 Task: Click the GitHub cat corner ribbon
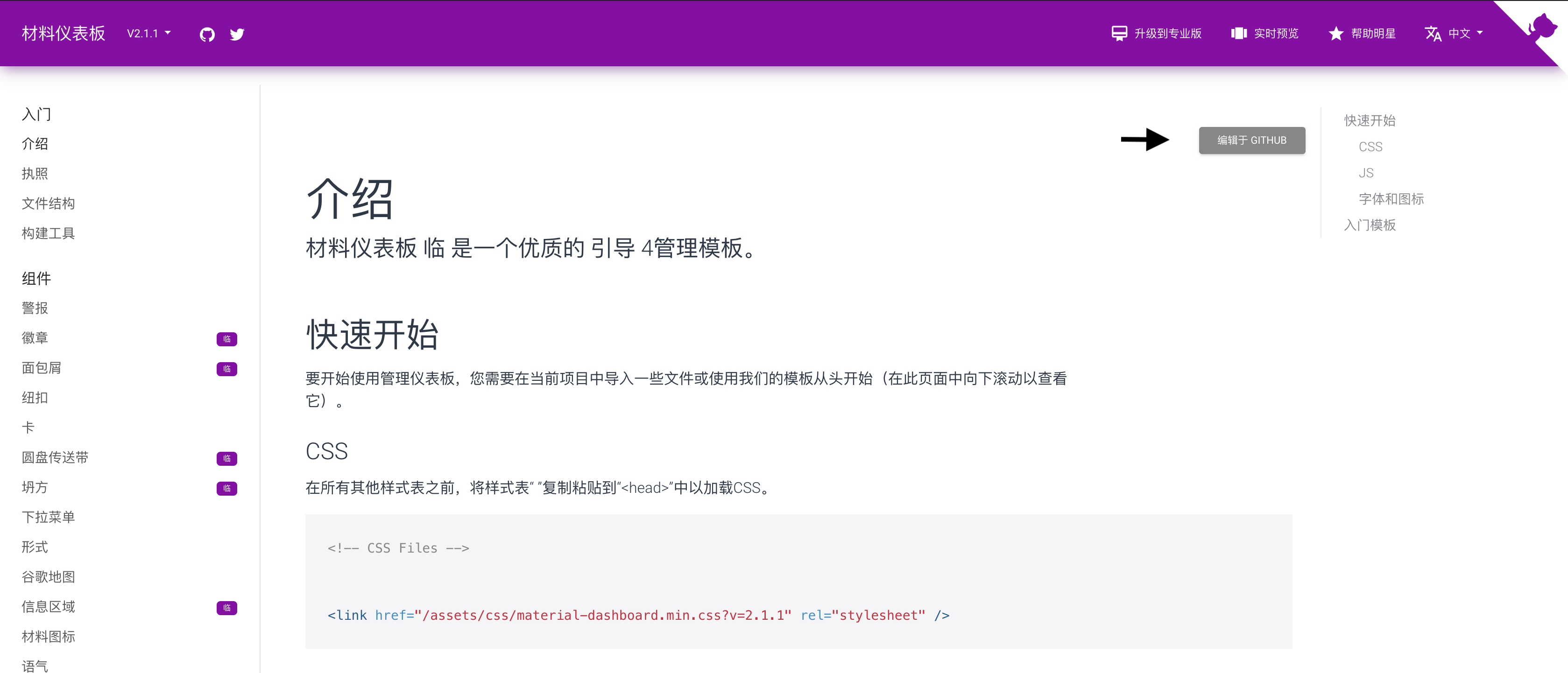[1543, 28]
